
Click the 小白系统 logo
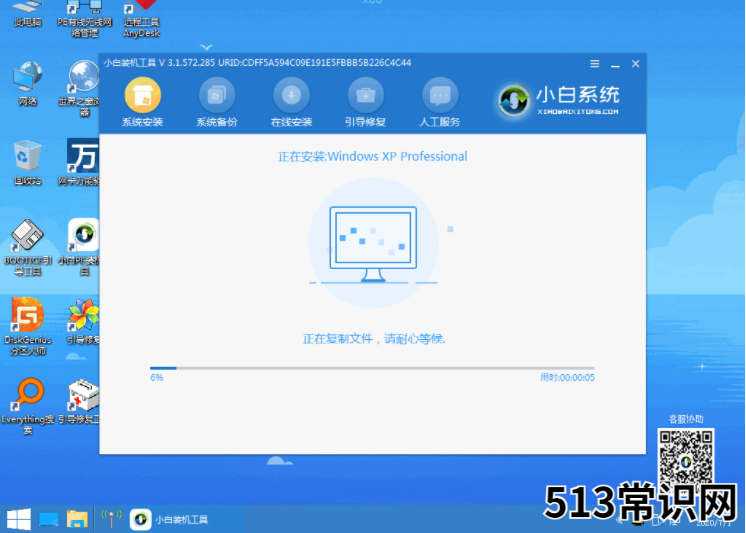pos(558,100)
